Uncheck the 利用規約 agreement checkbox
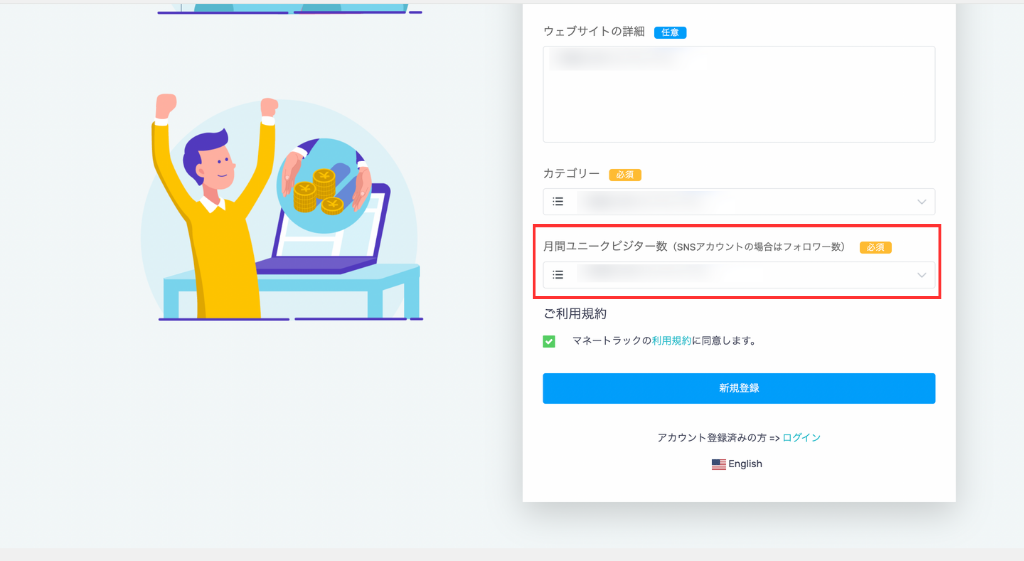Screen dimensions: 1024x561 549,342
